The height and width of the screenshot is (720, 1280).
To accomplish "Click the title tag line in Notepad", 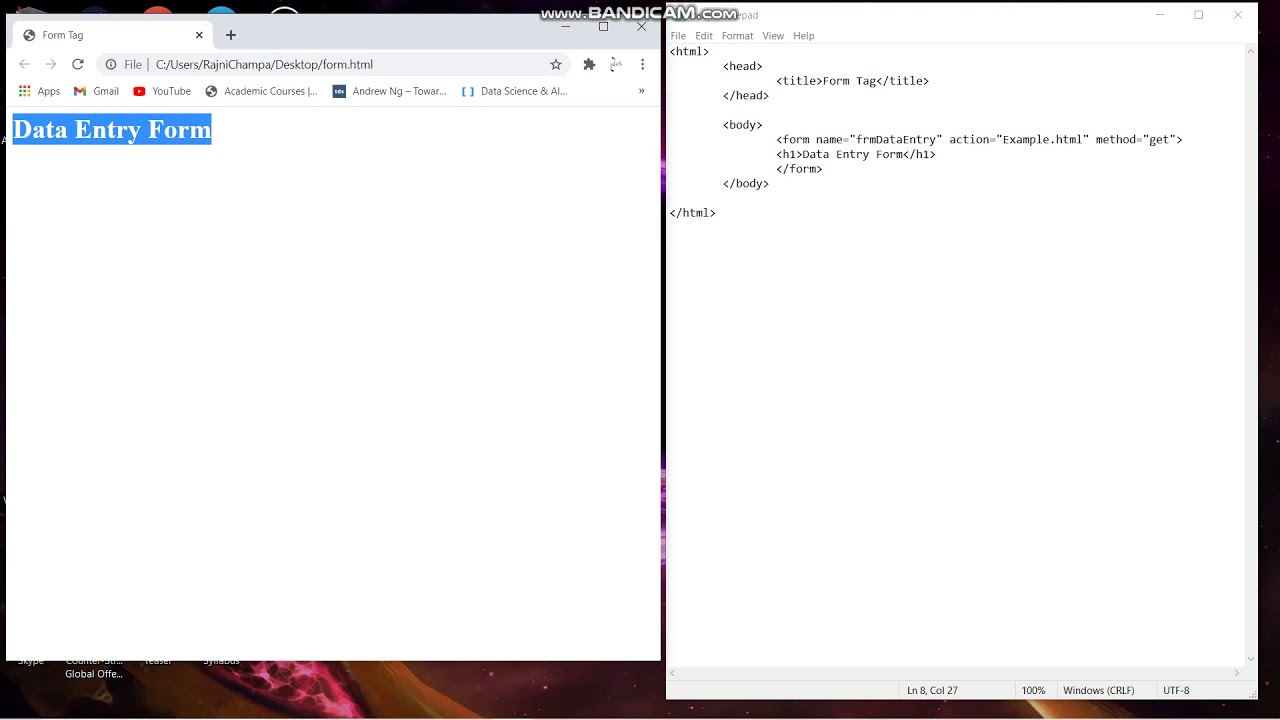I will click(x=852, y=81).
